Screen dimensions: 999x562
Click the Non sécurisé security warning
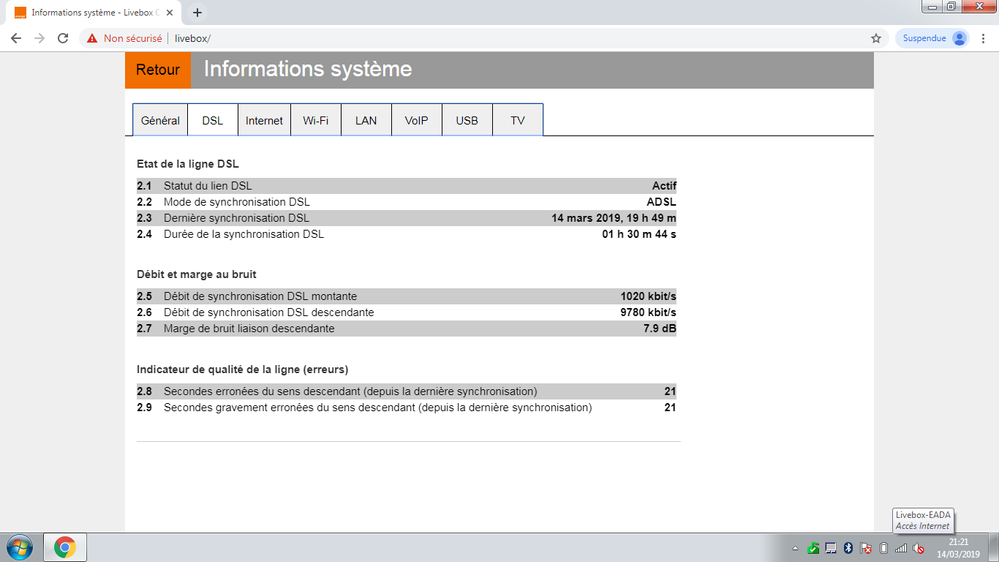(x=124, y=38)
